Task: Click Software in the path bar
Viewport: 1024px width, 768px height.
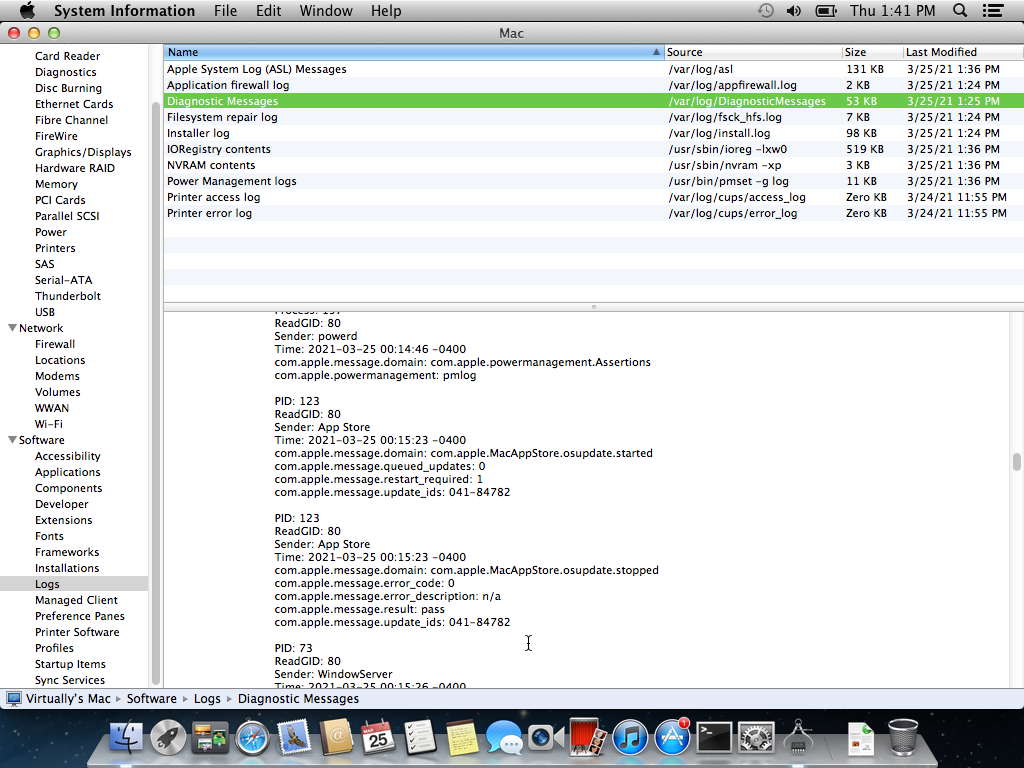Action: pos(152,698)
